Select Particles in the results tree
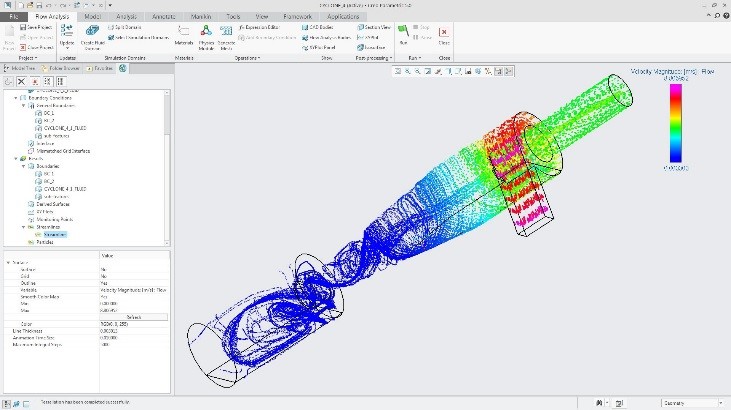The height and width of the screenshot is (410, 731). pos(45,241)
